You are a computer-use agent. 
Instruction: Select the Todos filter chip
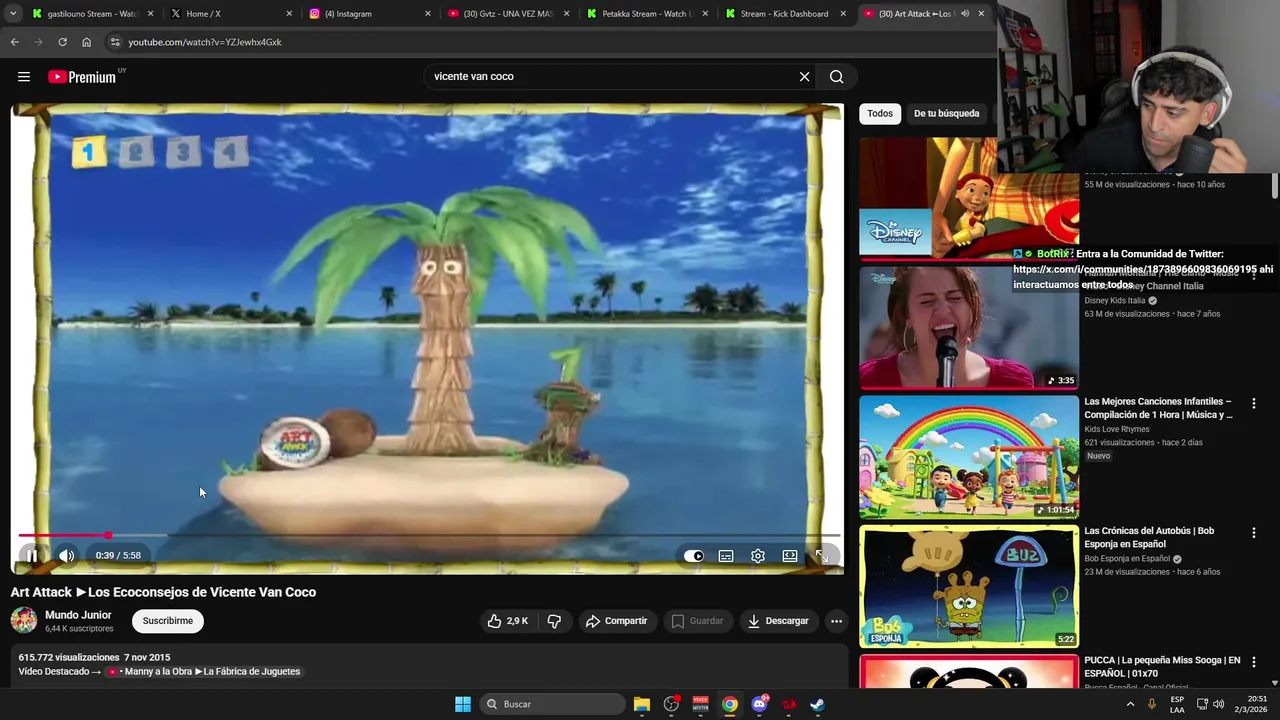(x=880, y=114)
